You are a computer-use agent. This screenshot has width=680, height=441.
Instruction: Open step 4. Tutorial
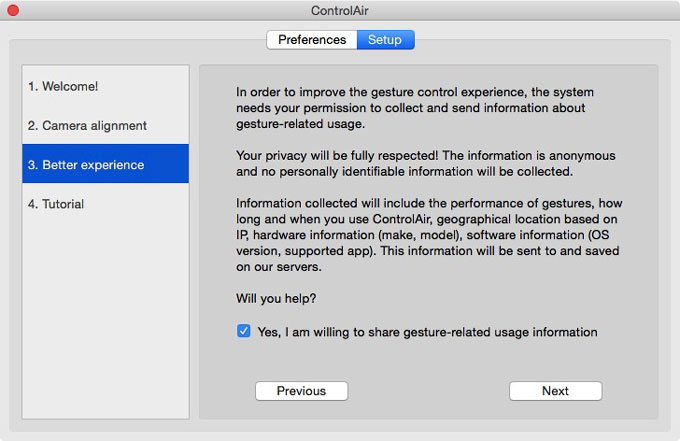click(x=105, y=203)
